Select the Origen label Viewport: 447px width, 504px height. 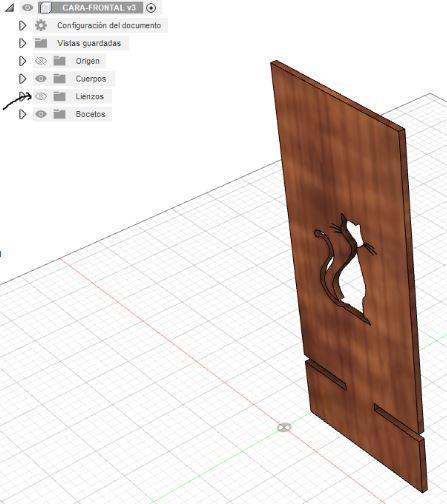click(x=87, y=61)
